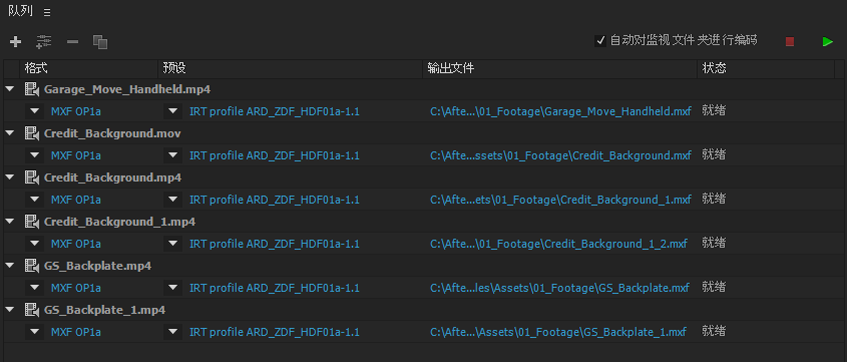Click output path GS_Backplate_1.mxf
Screen dimensions: 847x362
559,333
